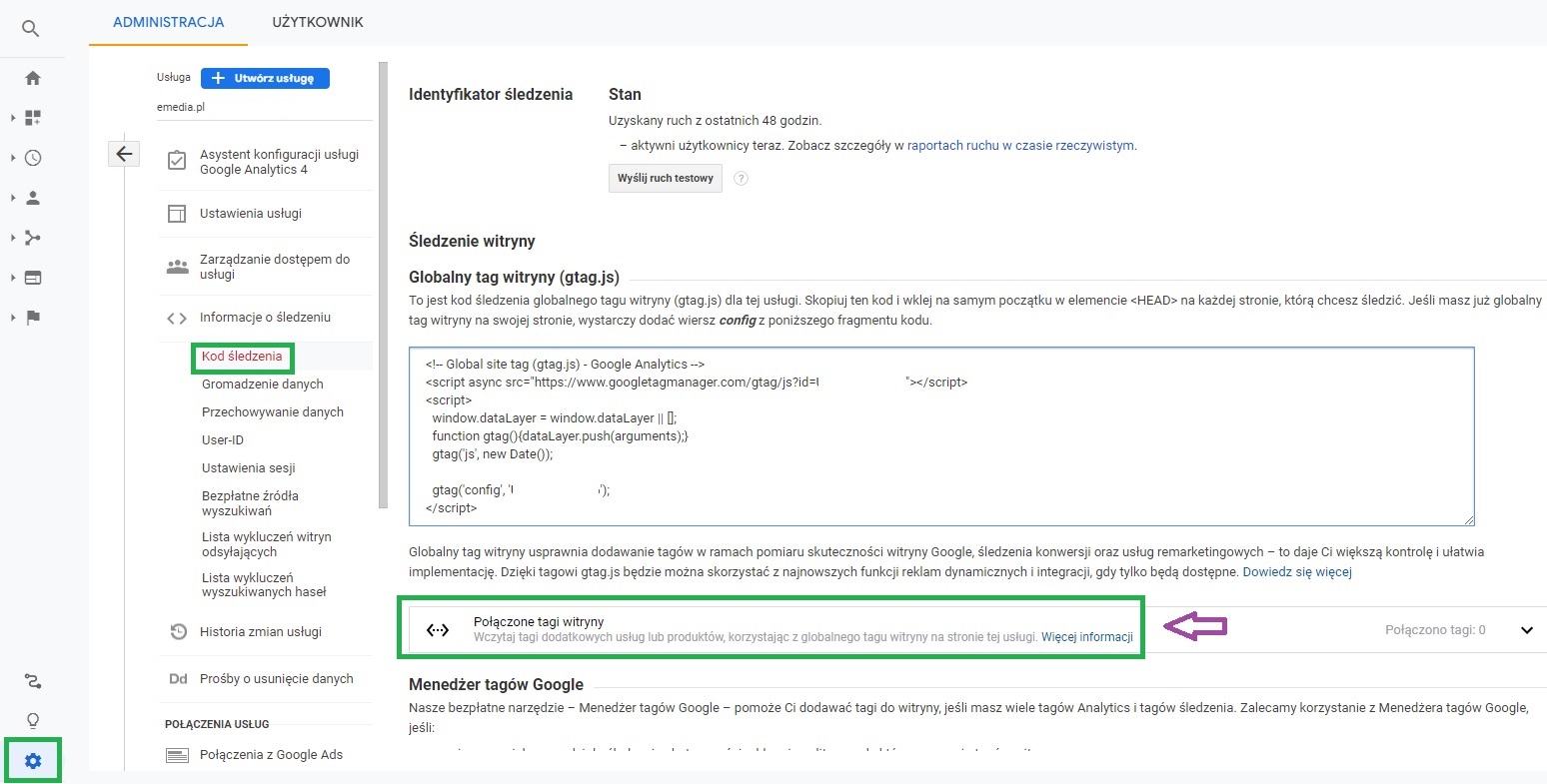Open the search magnifier icon
This screenshot has width=1547, height=784.
click(x=31, y=28)
